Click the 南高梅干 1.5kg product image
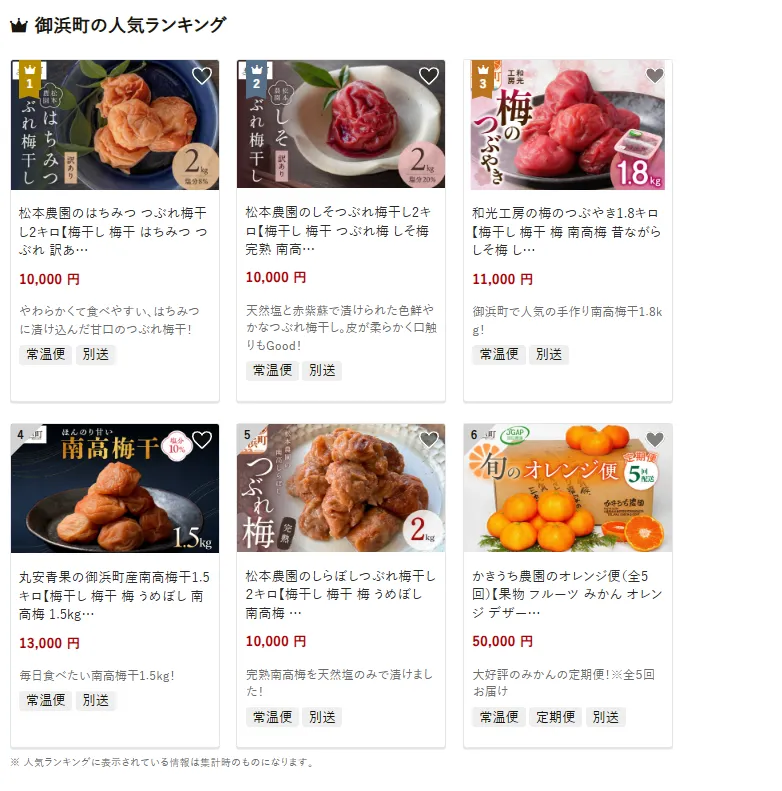 (115, 488)
